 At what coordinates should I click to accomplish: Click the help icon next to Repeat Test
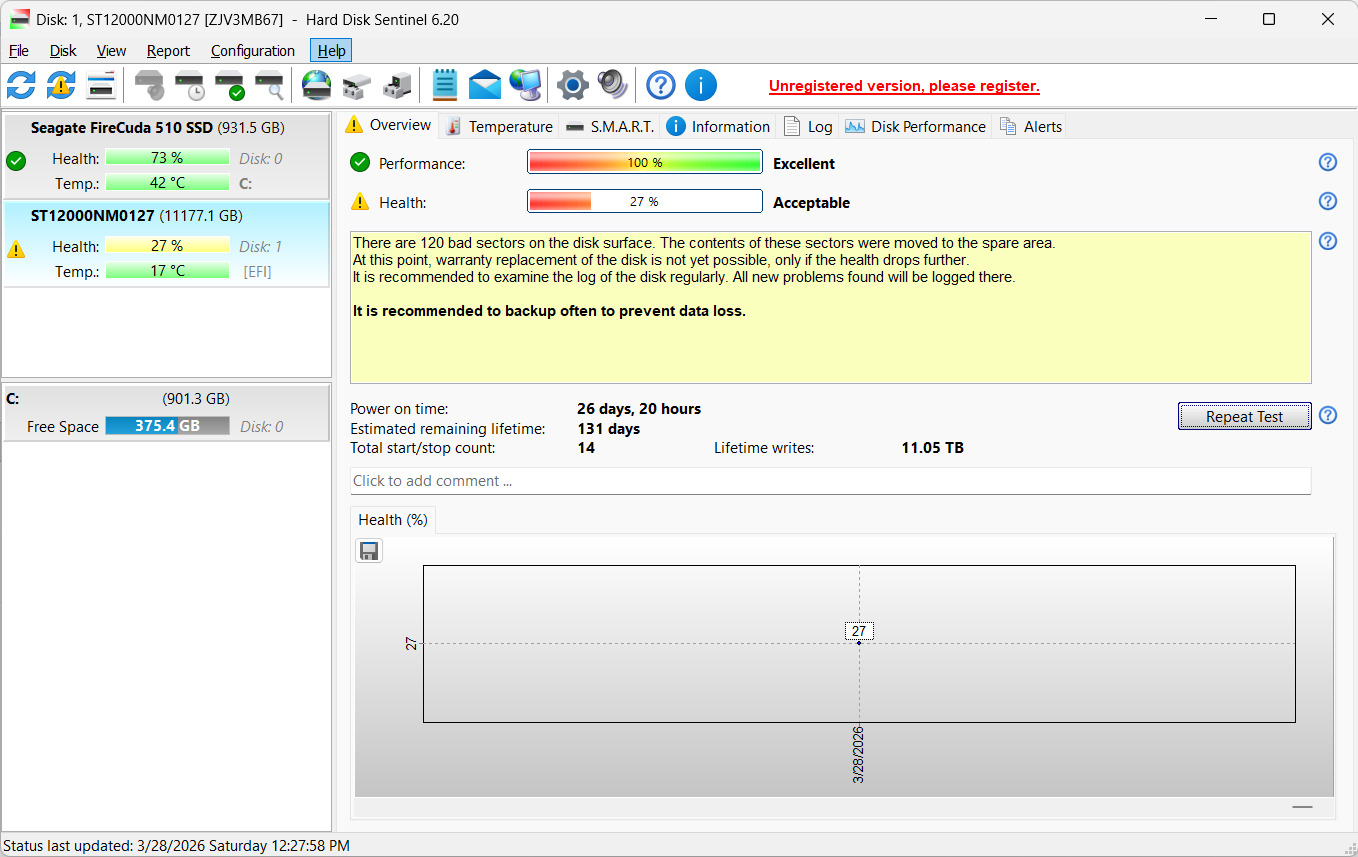(x=1328, y=415)
